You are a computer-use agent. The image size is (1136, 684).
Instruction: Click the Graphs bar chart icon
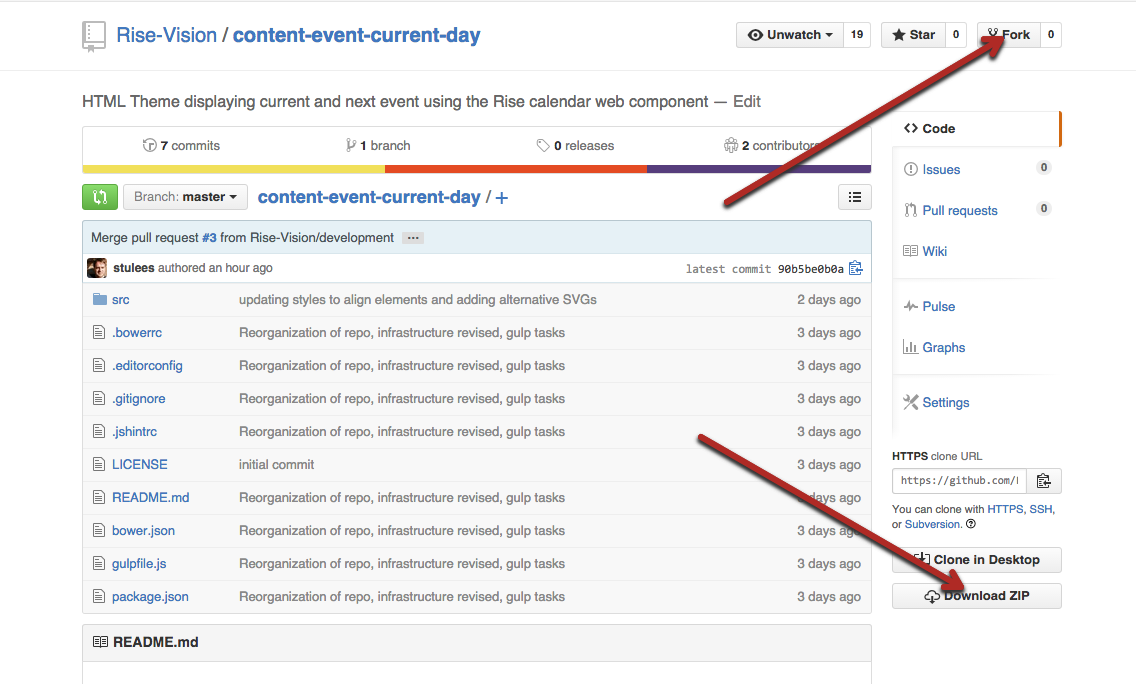[911, 347]
